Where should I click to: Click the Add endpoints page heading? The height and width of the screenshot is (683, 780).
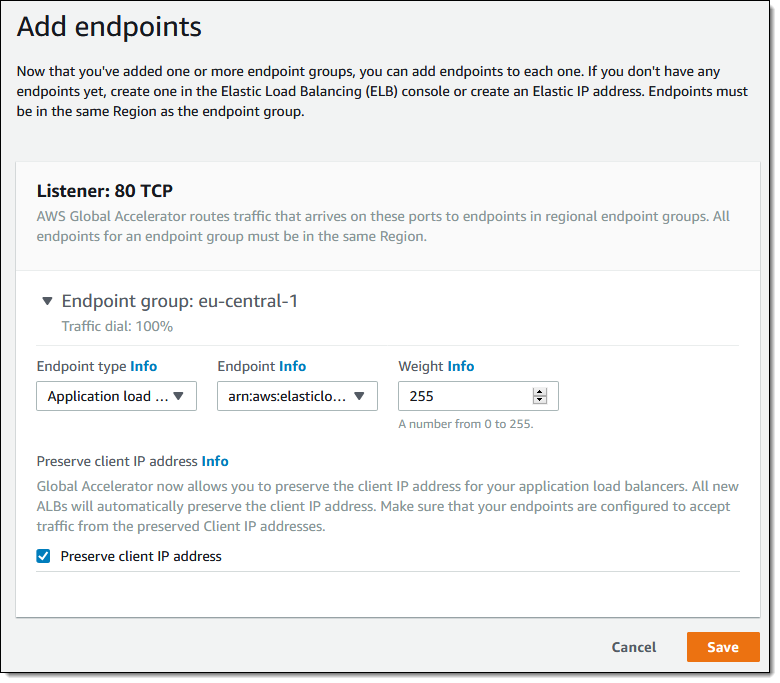[x=109, y=27]
